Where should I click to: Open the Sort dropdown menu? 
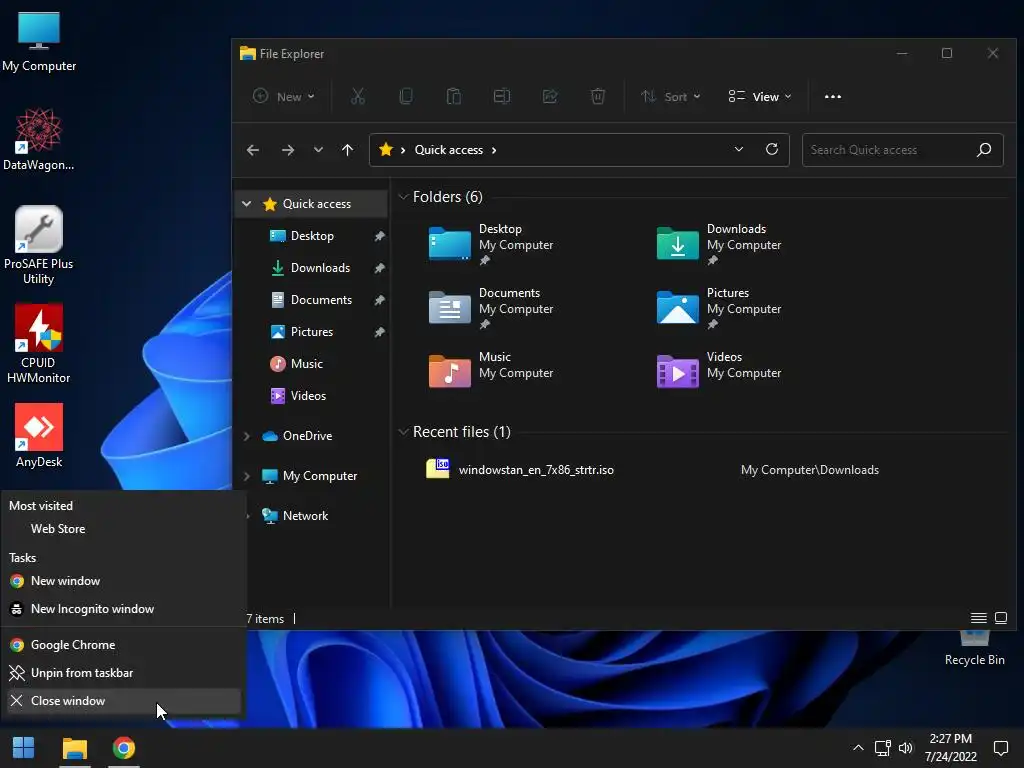point(670,97)
